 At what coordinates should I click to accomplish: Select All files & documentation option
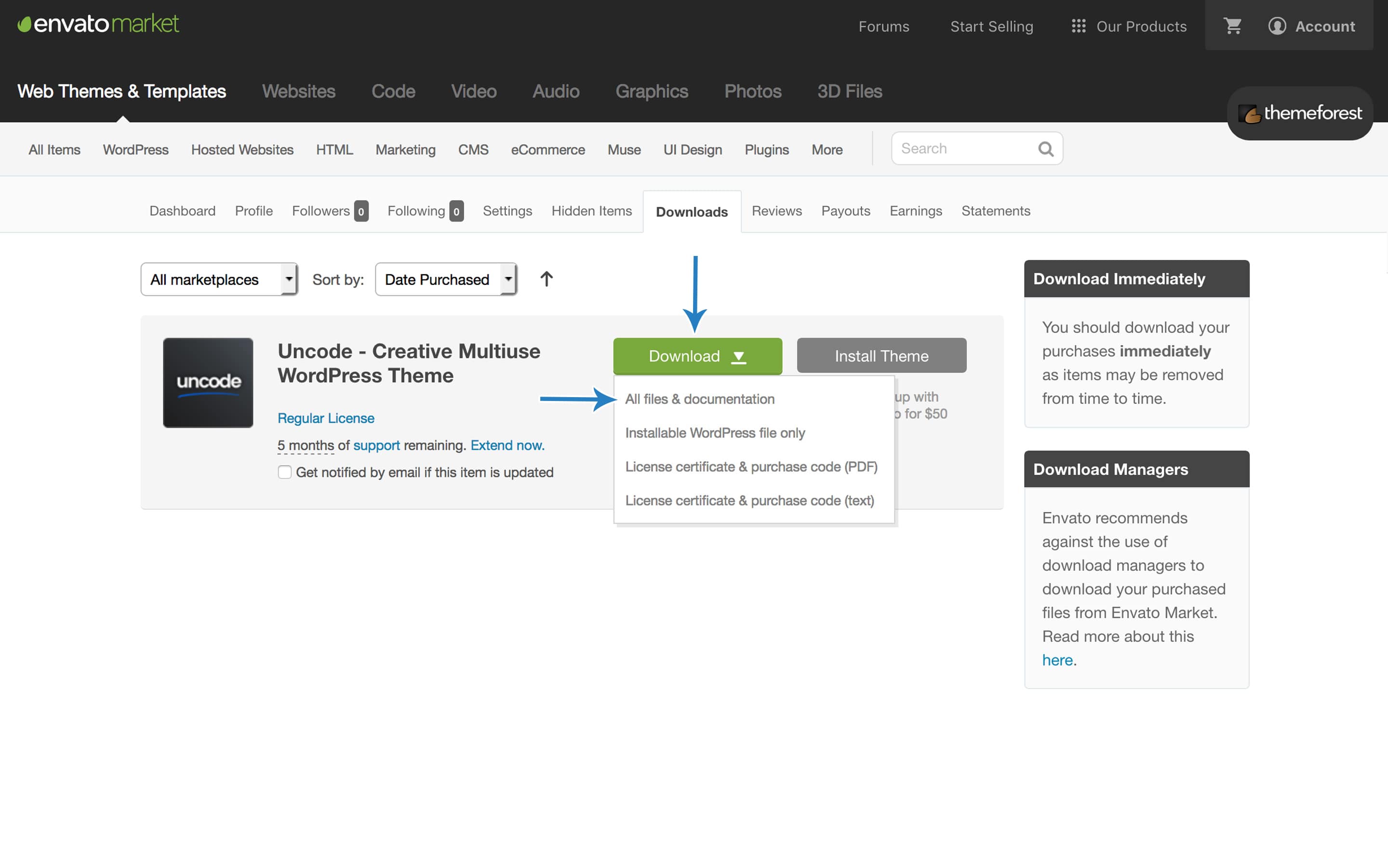click(700, 399)
